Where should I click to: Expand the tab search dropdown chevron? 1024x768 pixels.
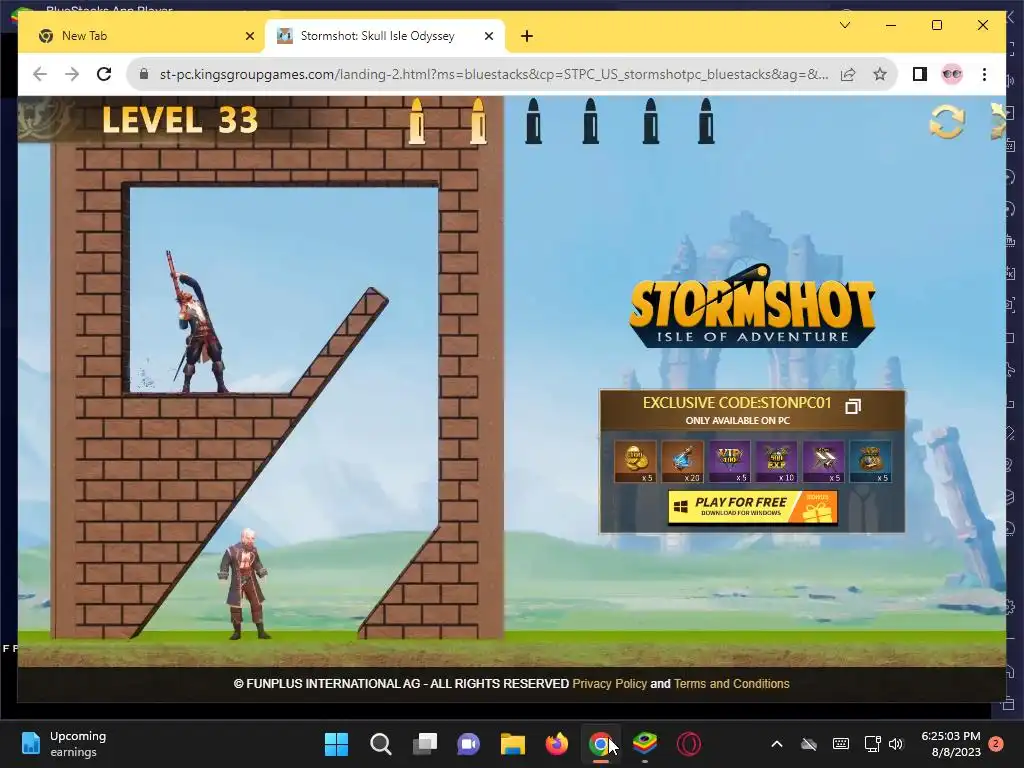(x=844, y=25)
